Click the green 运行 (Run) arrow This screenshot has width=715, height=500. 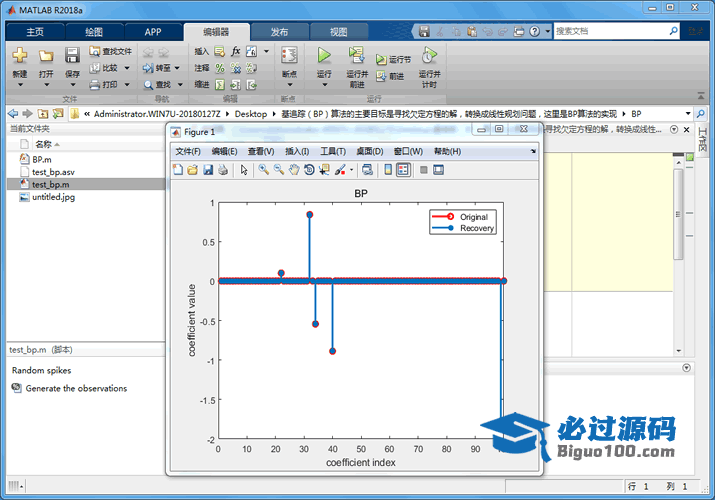324,56
